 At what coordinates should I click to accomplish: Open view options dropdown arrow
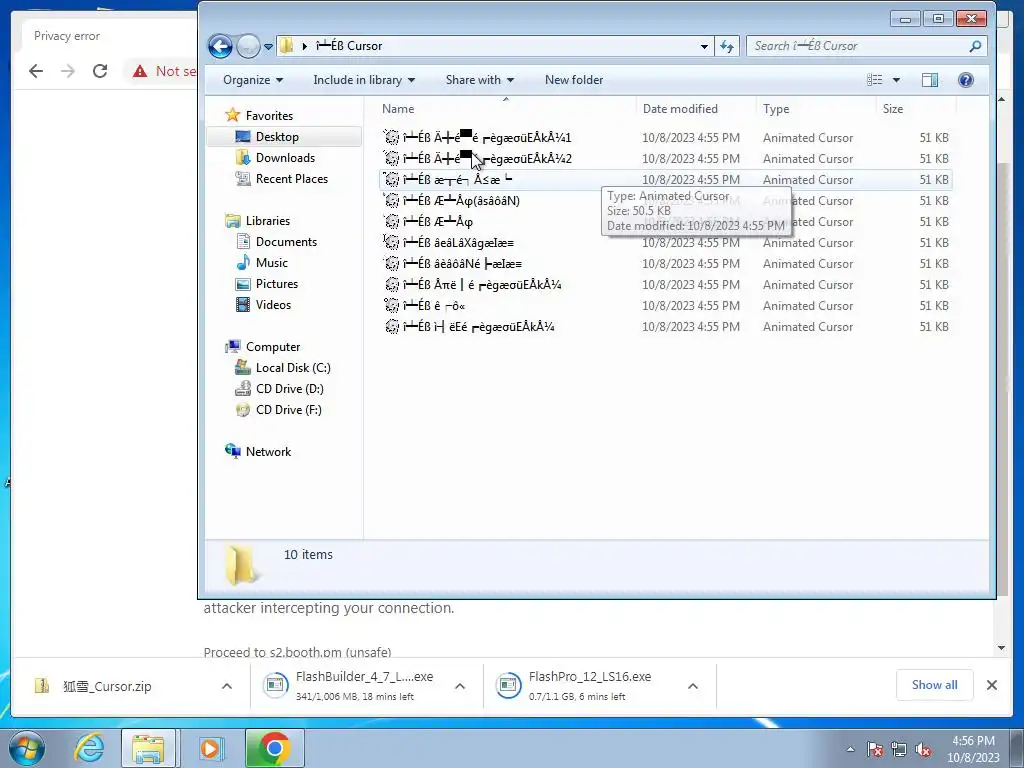point(896,80)
